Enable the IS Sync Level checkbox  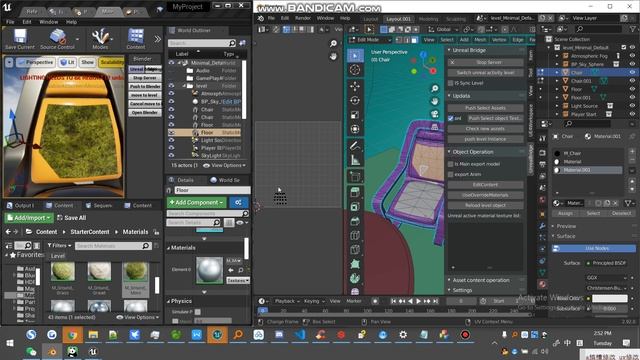(451, 83)
